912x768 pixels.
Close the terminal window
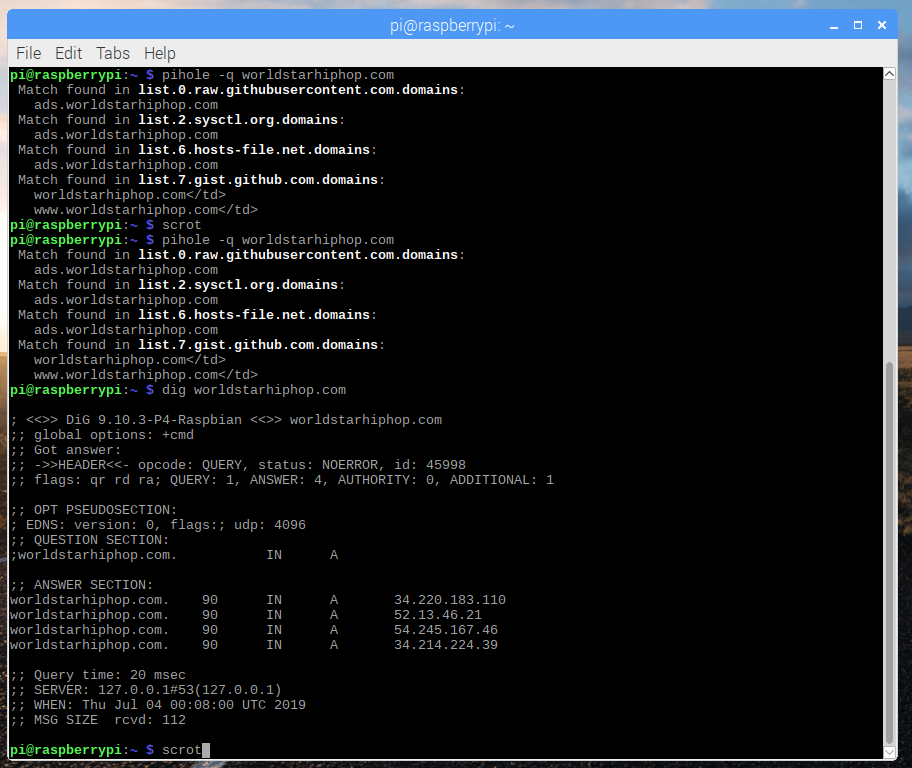882,25
